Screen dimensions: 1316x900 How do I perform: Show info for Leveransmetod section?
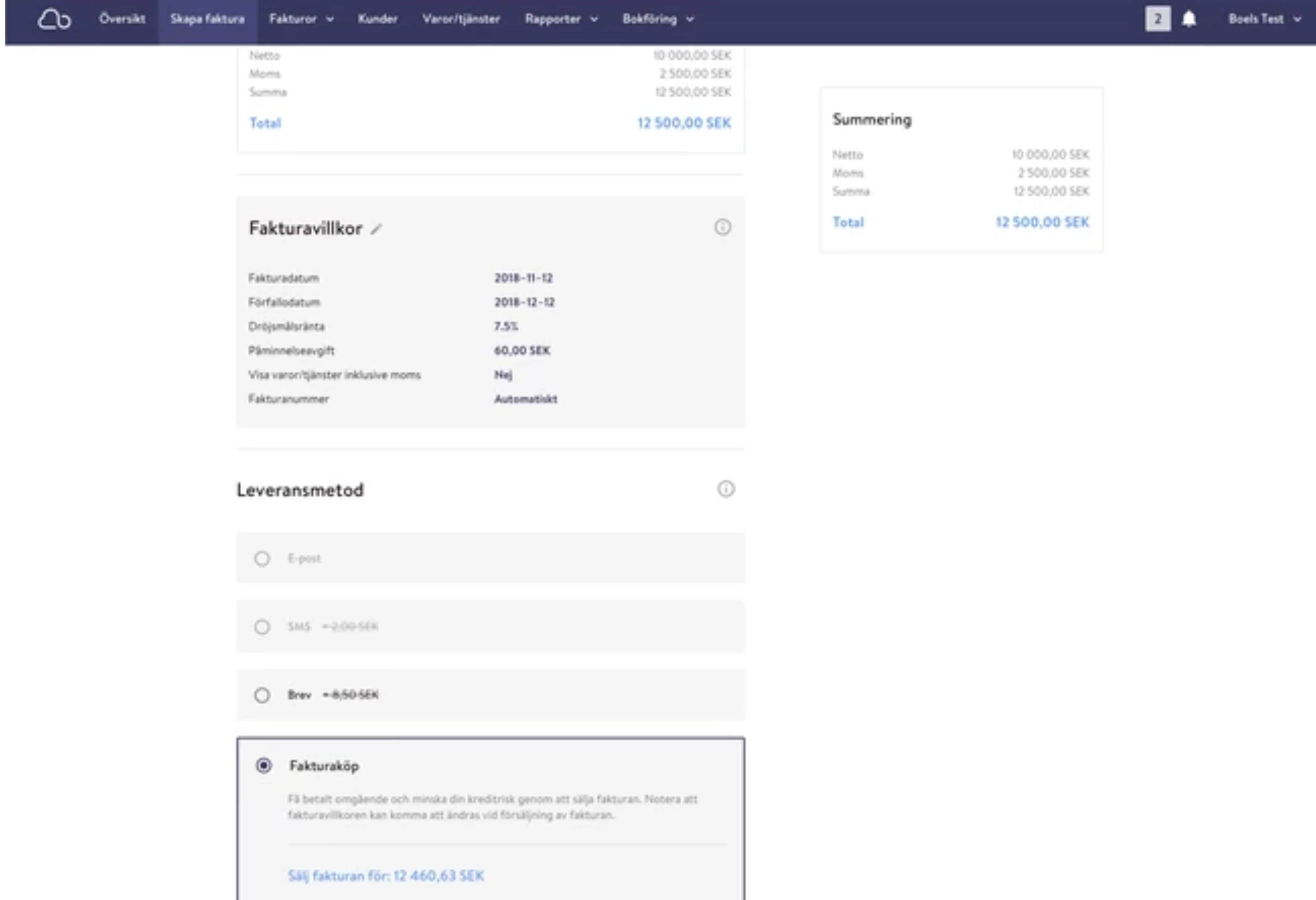pos(726,489)
